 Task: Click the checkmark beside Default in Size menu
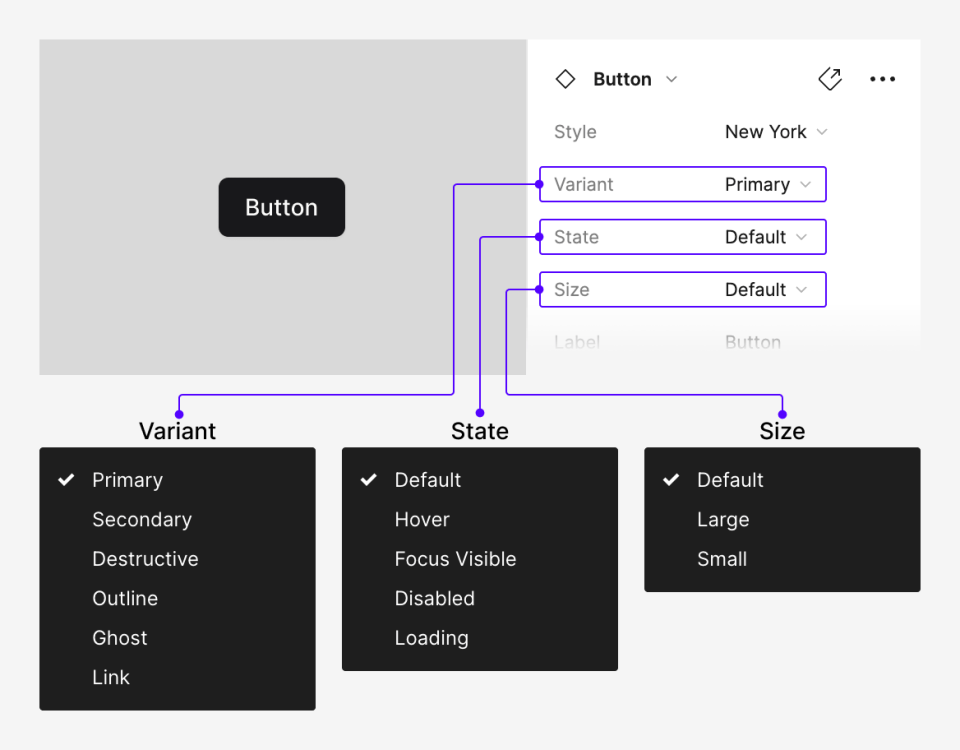pos(671,480)
